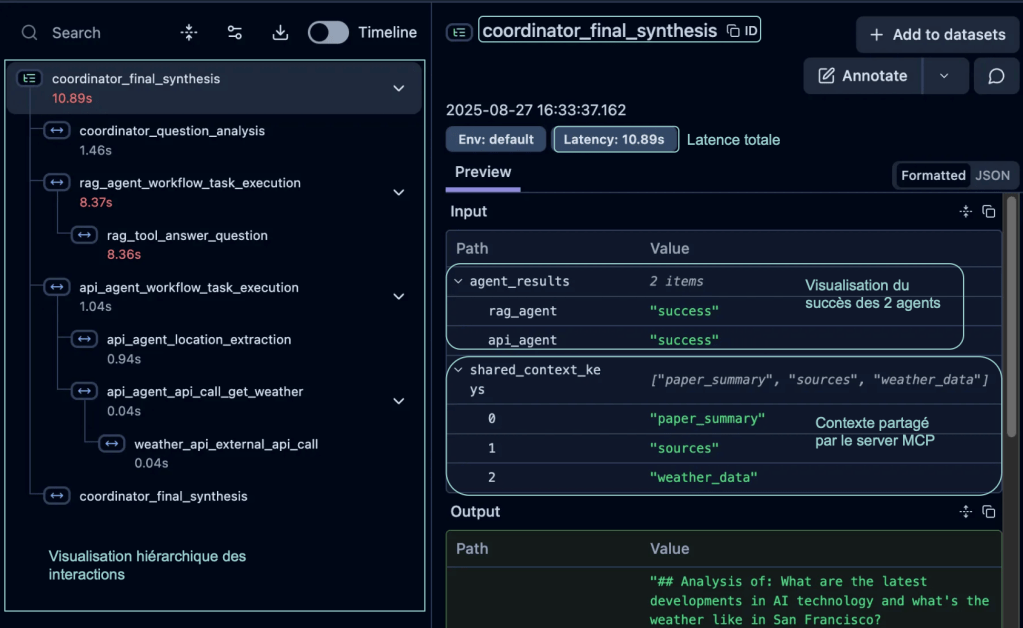Open the comments speech bubble icon
The height and width of the screenshot is (628, 1023).
point(996,76)
